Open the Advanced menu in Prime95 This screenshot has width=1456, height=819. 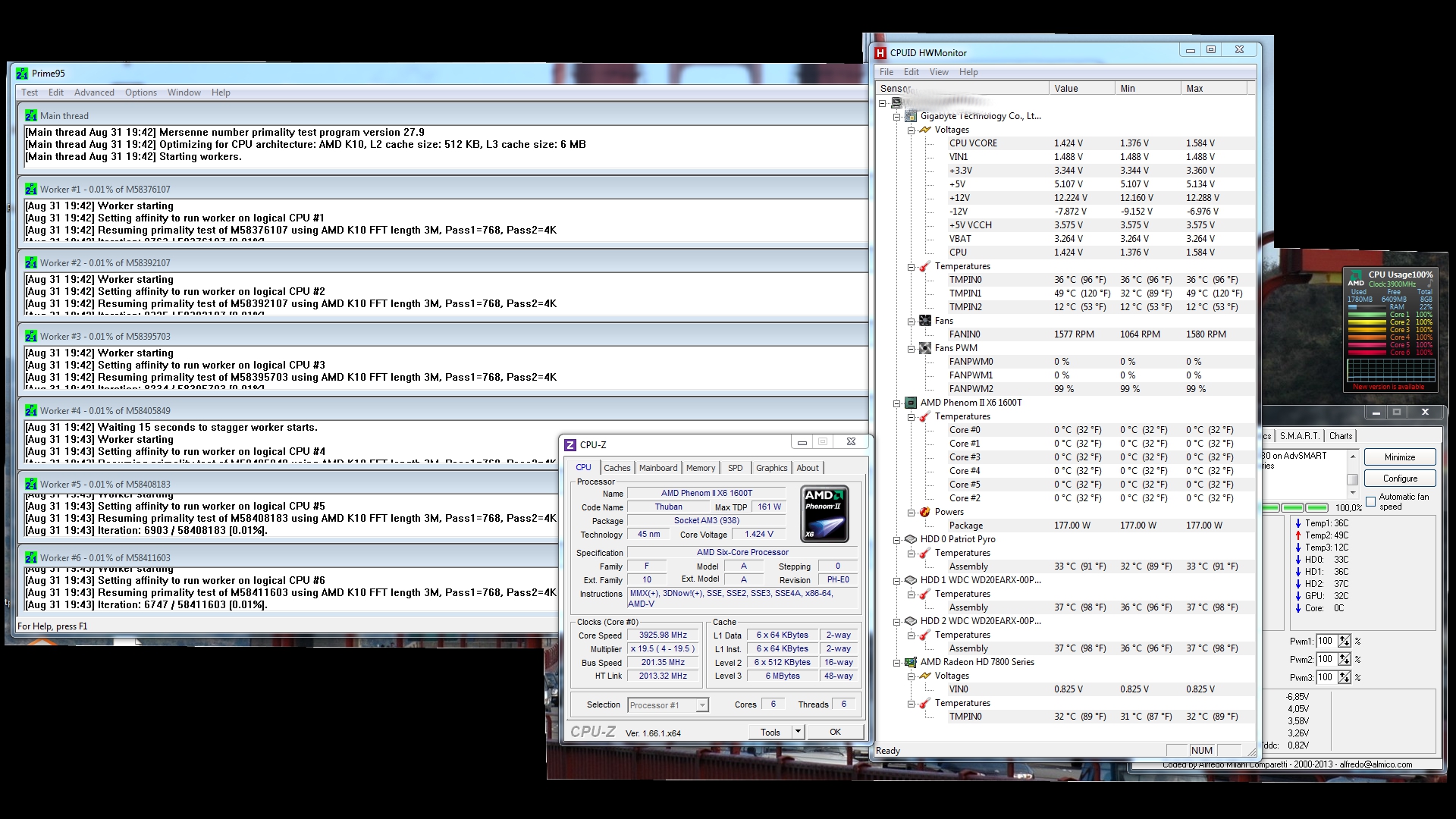point(94,93)
